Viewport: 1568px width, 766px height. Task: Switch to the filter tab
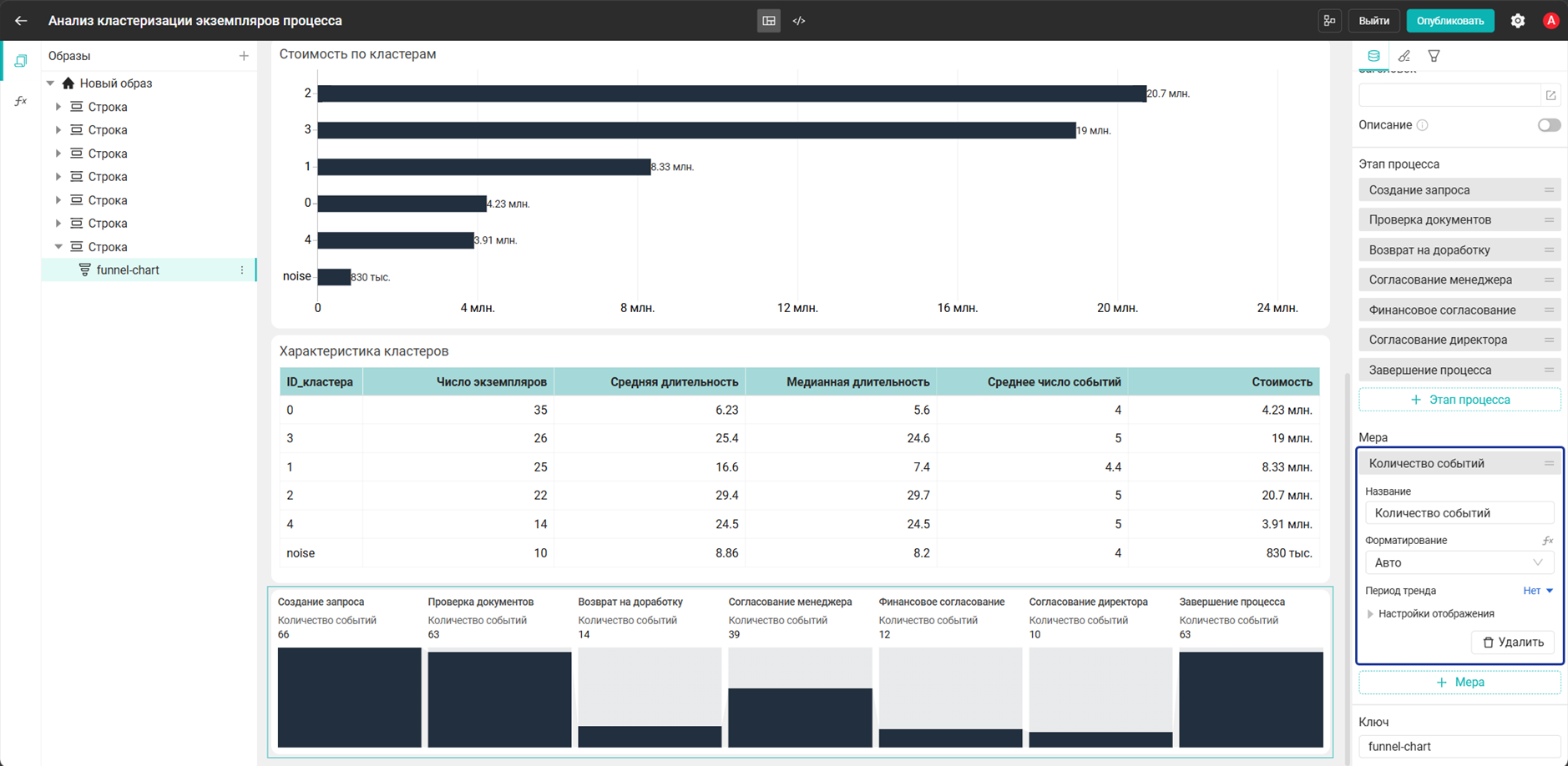click(x=1434, y=56)
